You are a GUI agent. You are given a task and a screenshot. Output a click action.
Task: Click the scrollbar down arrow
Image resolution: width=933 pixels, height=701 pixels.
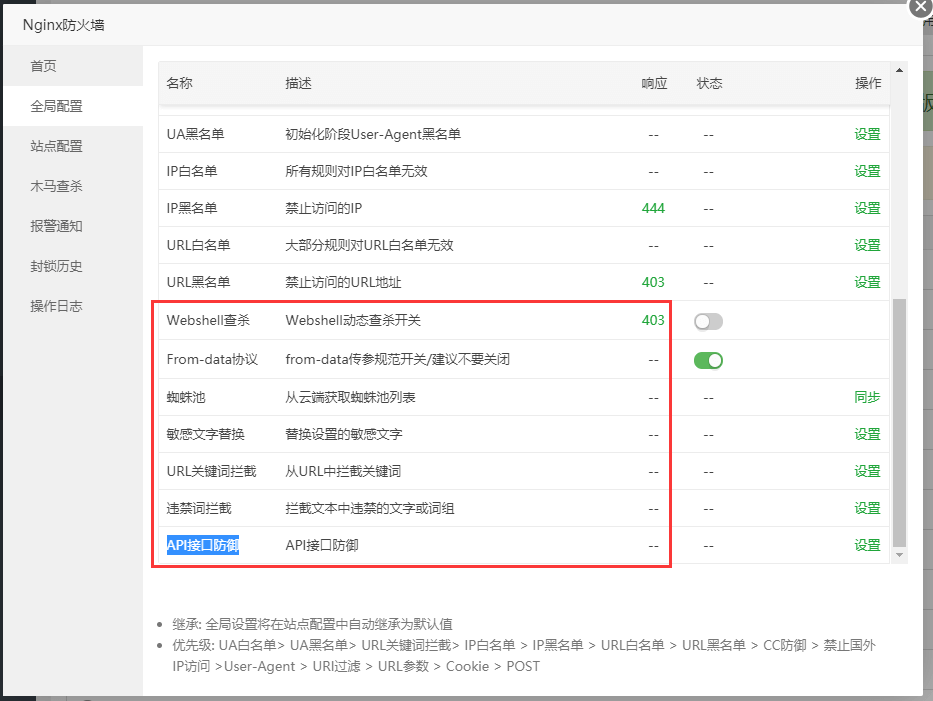[900, 555]
